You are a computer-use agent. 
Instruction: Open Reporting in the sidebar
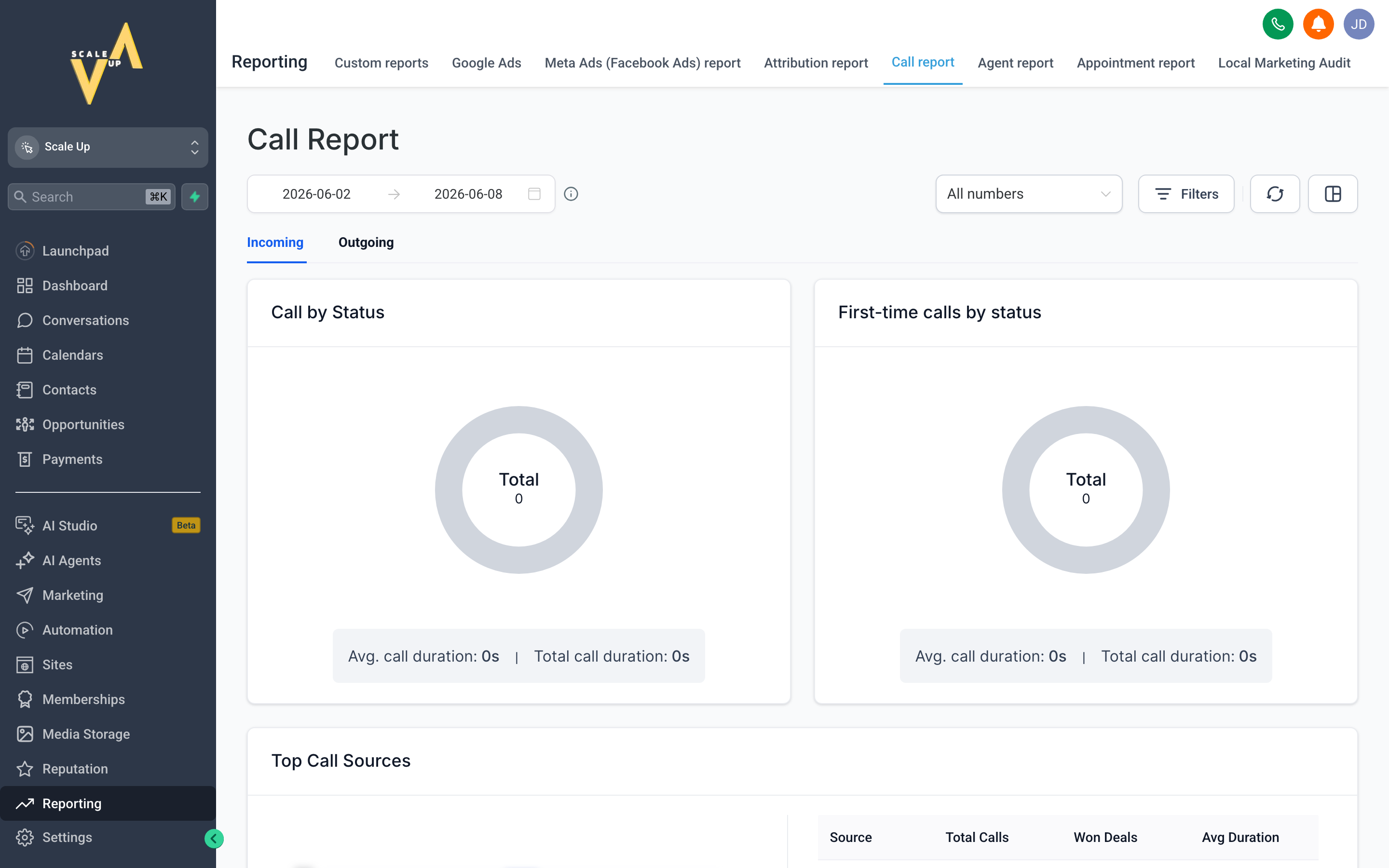pos(108,803)
